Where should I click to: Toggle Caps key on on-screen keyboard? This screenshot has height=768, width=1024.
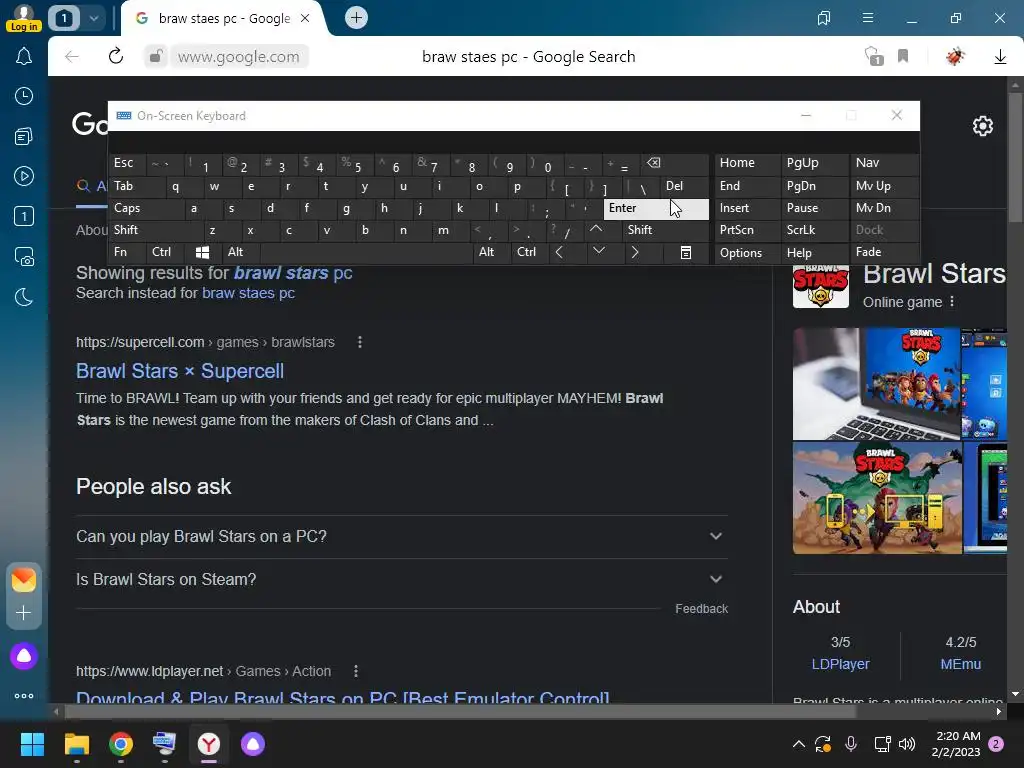coord(146,208)
